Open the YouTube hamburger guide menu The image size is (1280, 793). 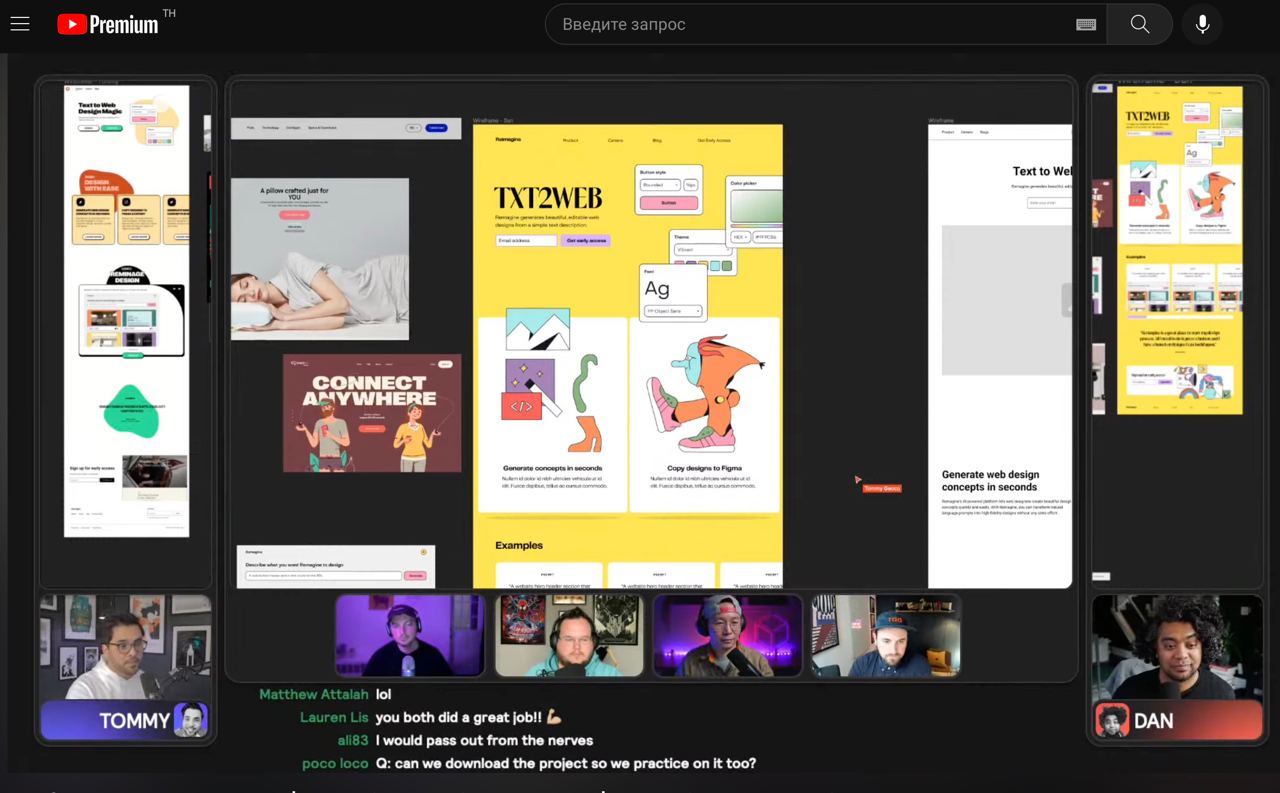click(20, 24)
